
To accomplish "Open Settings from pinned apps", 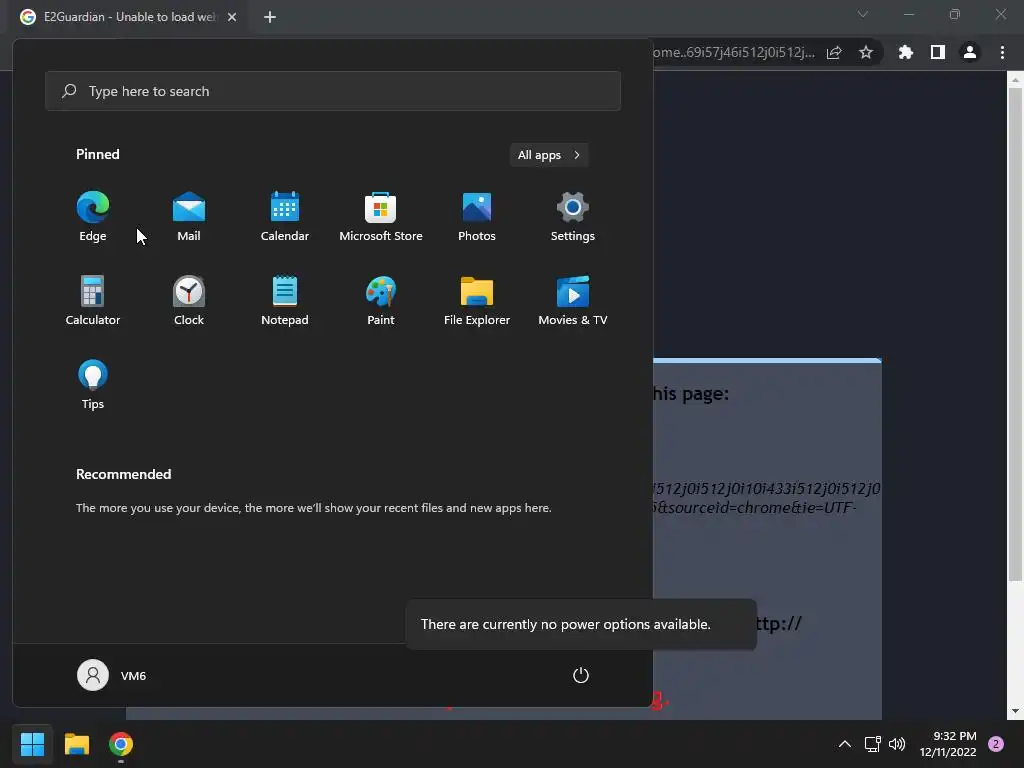I will coord(573,217).
